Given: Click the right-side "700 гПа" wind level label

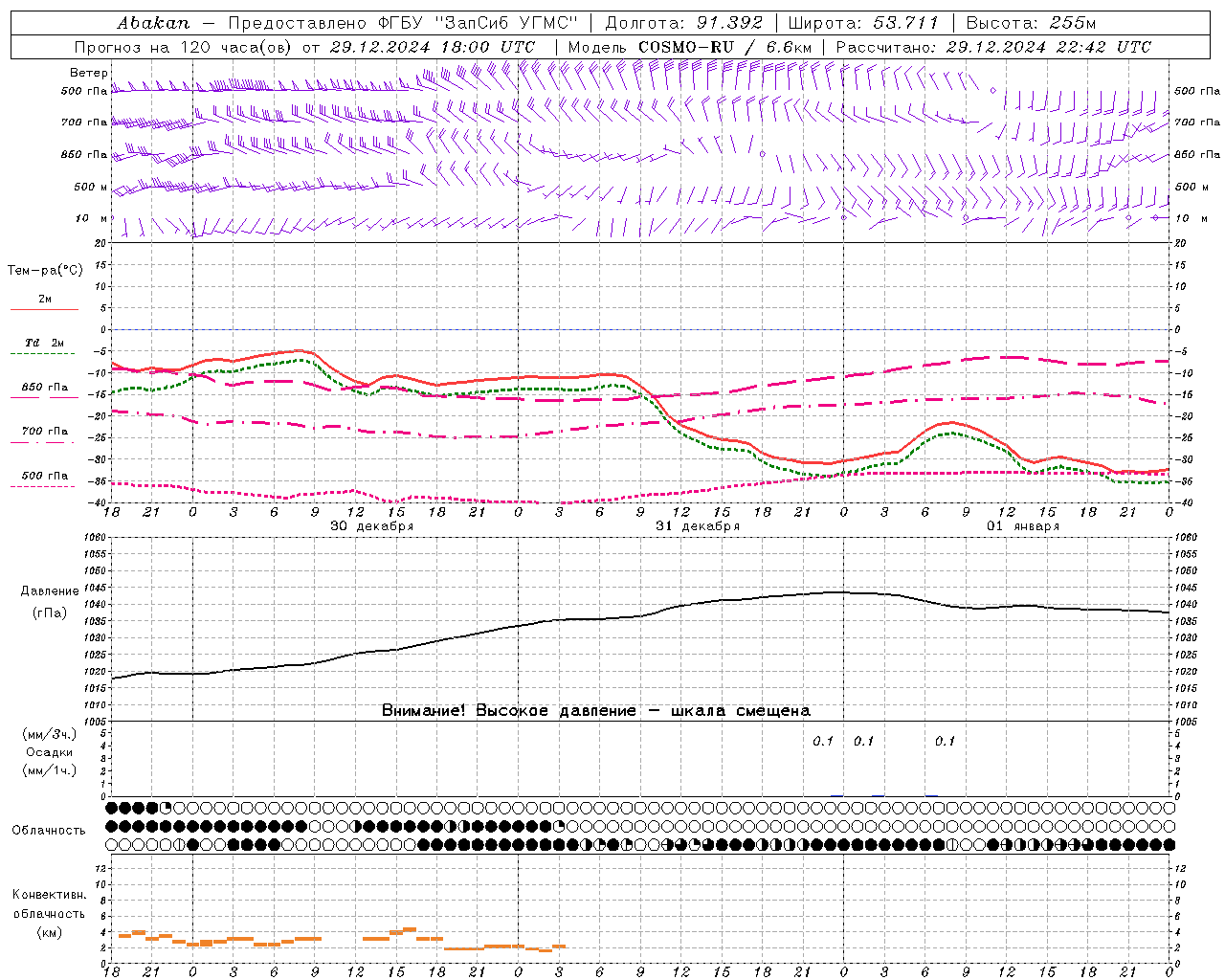Looking at the screenshot, I should pos(1197,122).
